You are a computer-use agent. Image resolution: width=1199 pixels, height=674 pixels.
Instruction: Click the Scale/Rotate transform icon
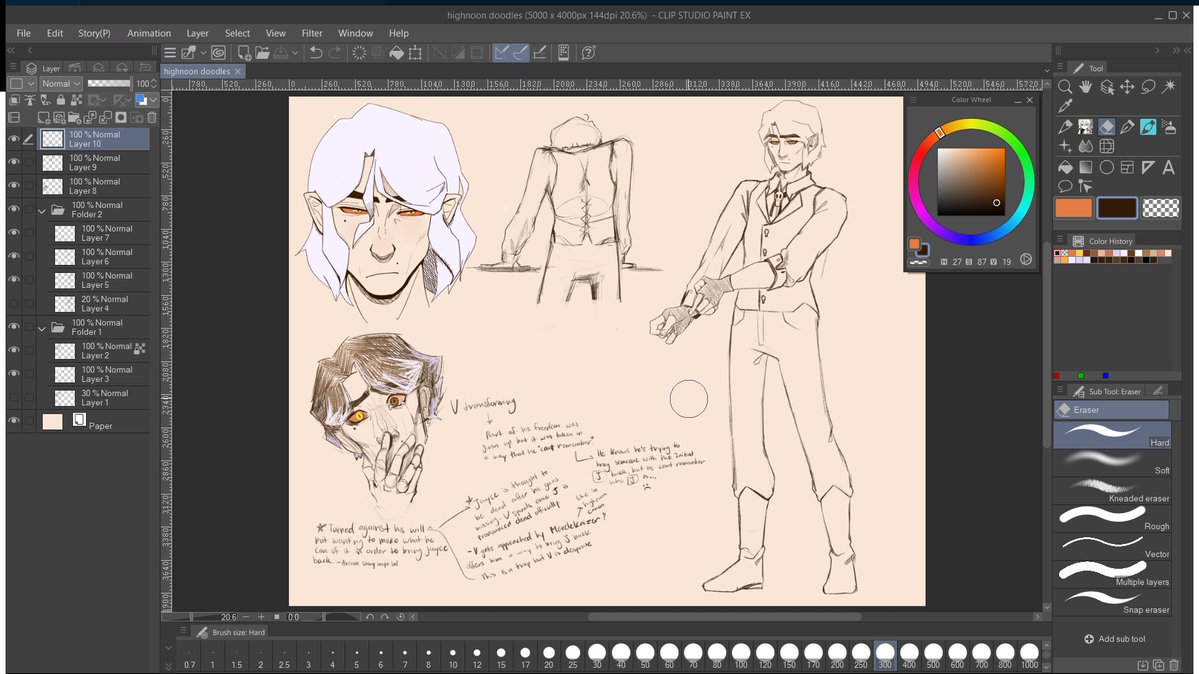pos(415,53)
